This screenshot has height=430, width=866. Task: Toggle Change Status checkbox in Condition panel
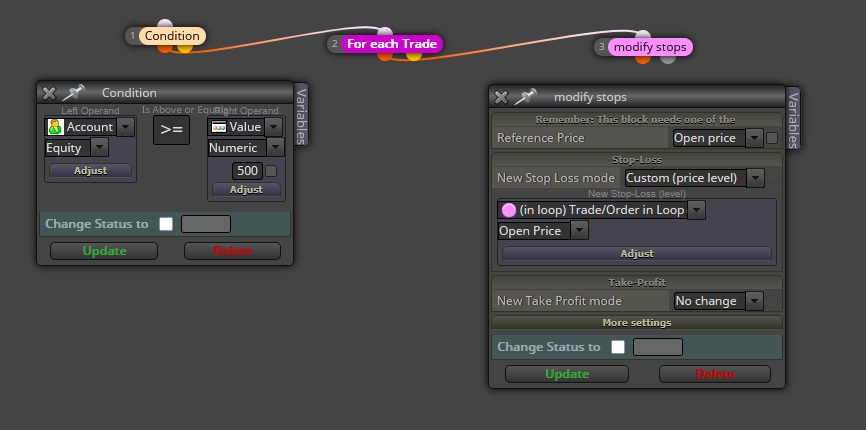(166, 224)
